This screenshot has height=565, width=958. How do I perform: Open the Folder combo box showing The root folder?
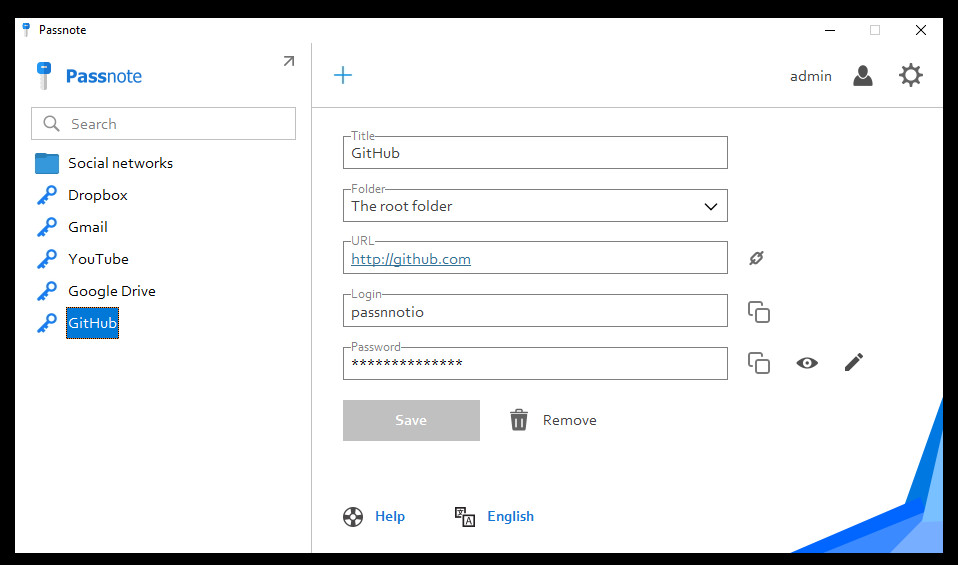(535, 206)
